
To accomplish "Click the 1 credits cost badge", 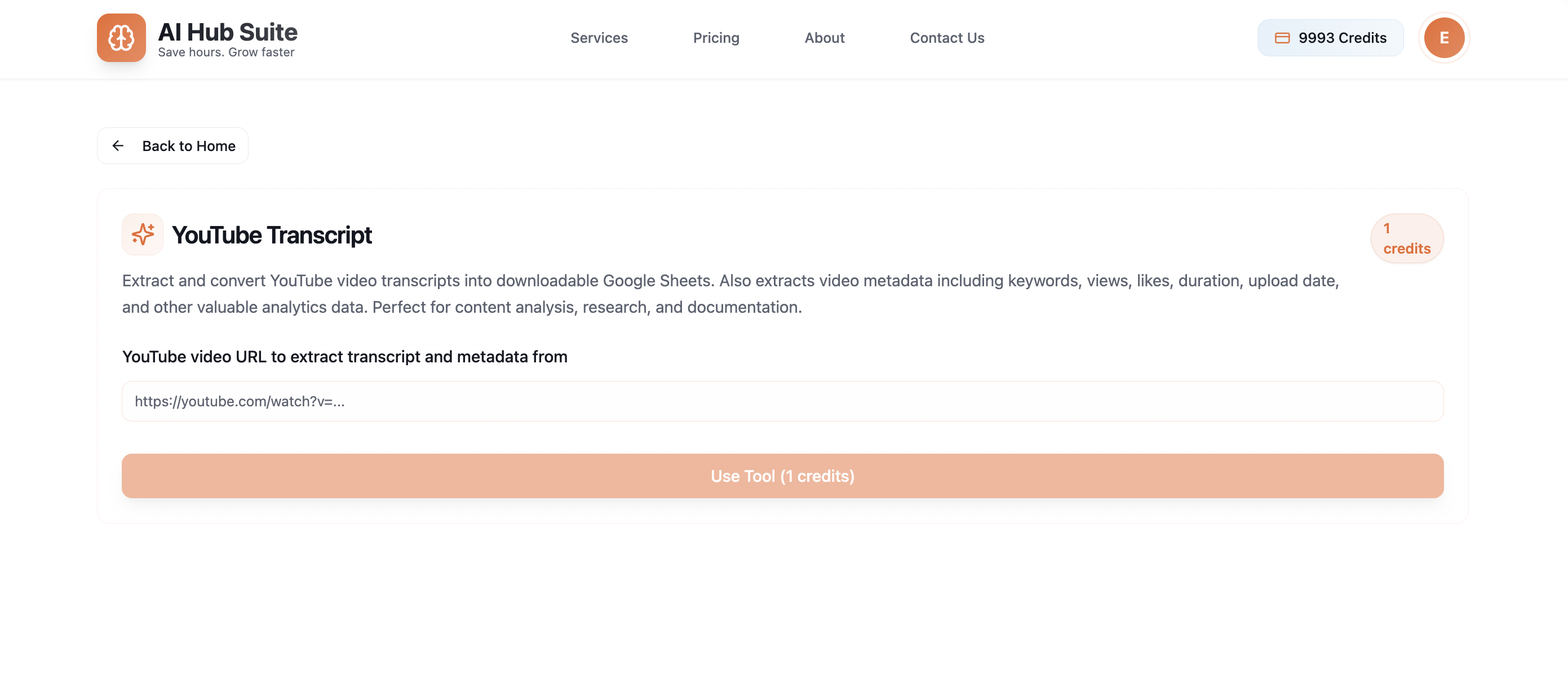I will 1406,238.
